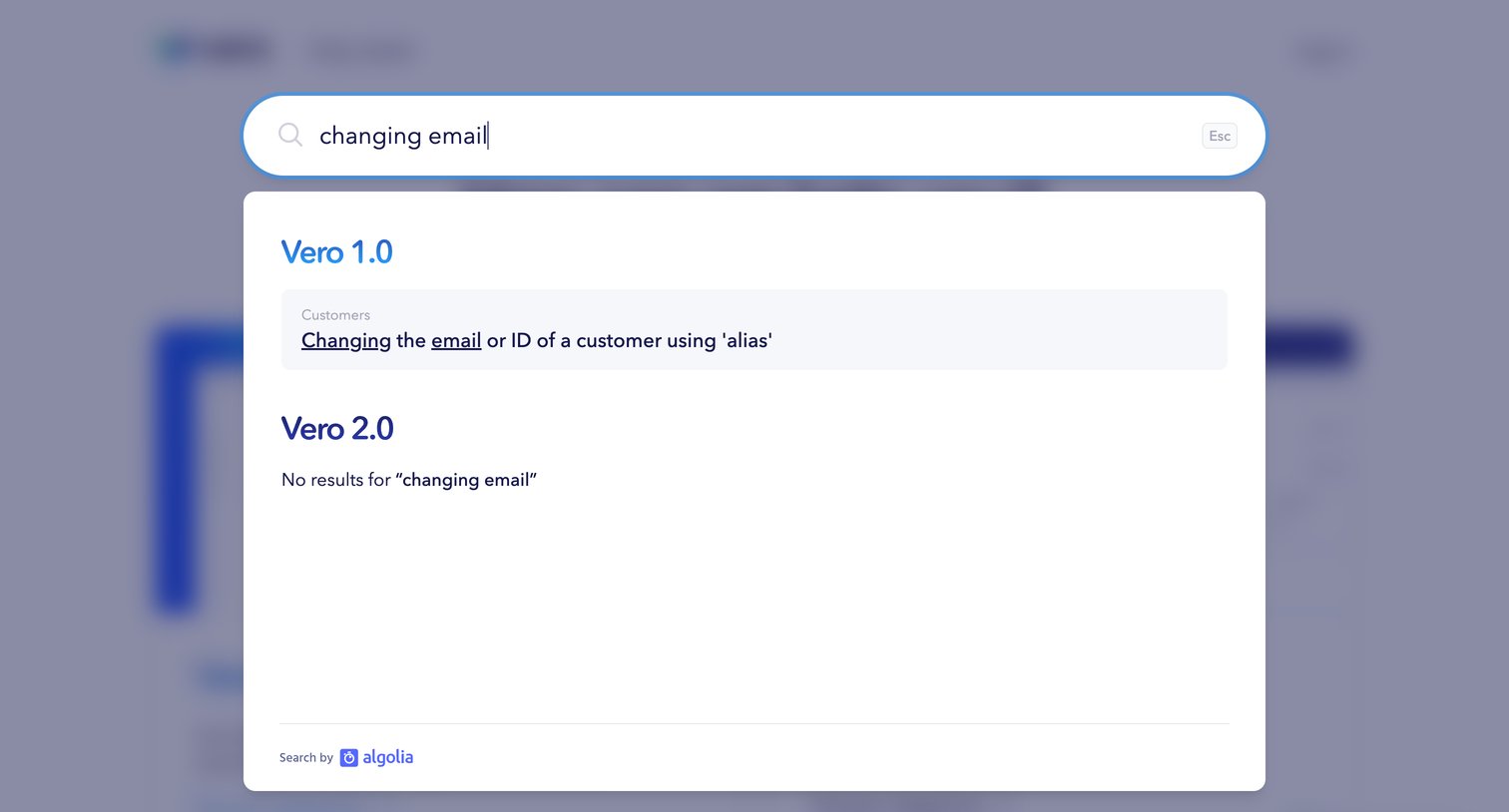Open 'Changing the email or ID of a customer' result
The image size is (1509, 812).
coord(754,329)
